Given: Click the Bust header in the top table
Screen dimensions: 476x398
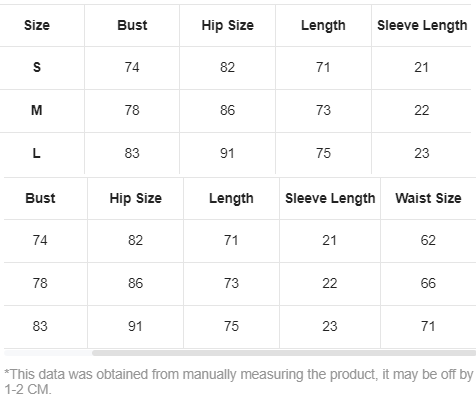Looking at the screenshot, I should (132, 25).
